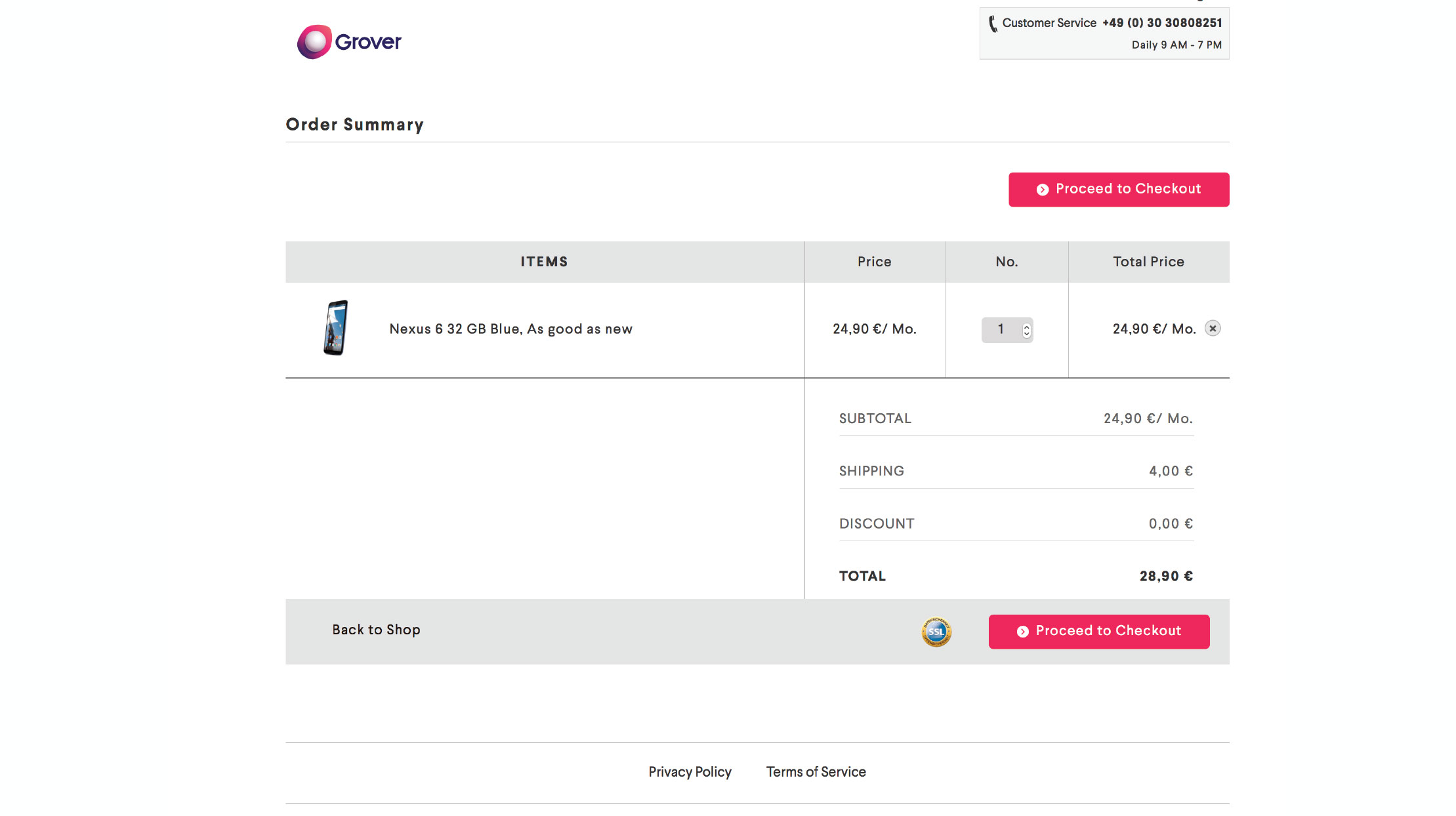Click the customer service phone icon
1456x816 pixels.
coord(993,24)
